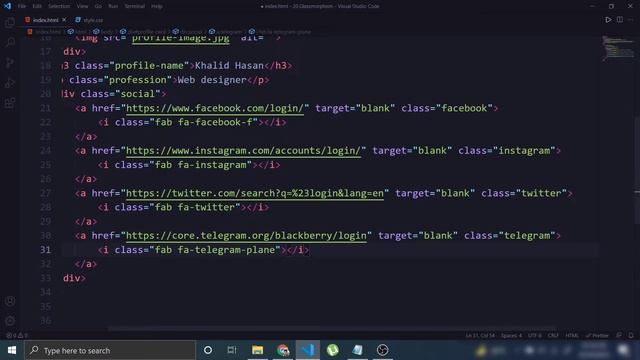This screenshot has height=360, width=640.
Task: Click the minimap code overview
Action: 618,49
